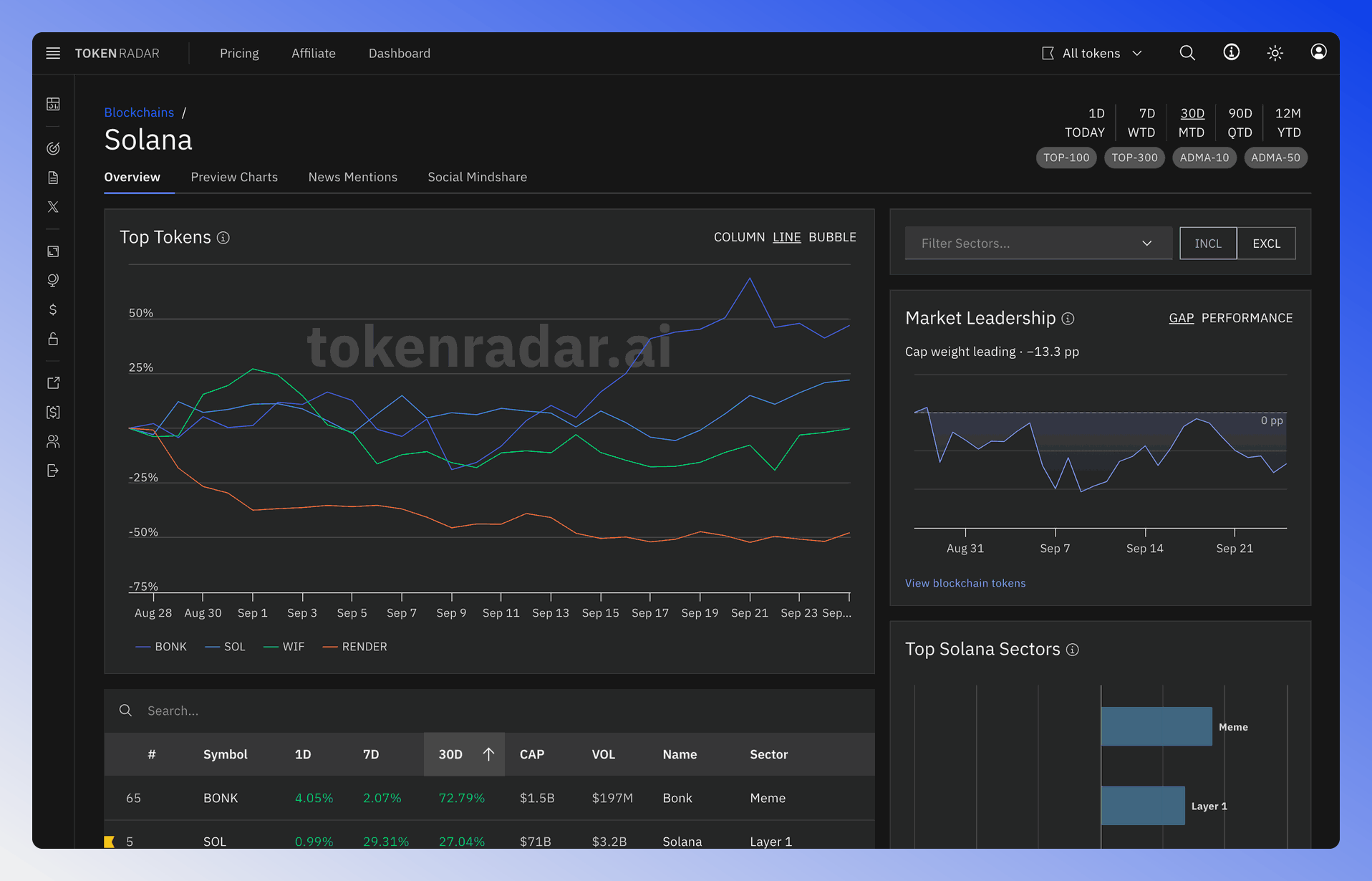Open the unlock padlock sidebar icon
The height and width of the screenshot is (881, 1372).
(x=53, y=339)
